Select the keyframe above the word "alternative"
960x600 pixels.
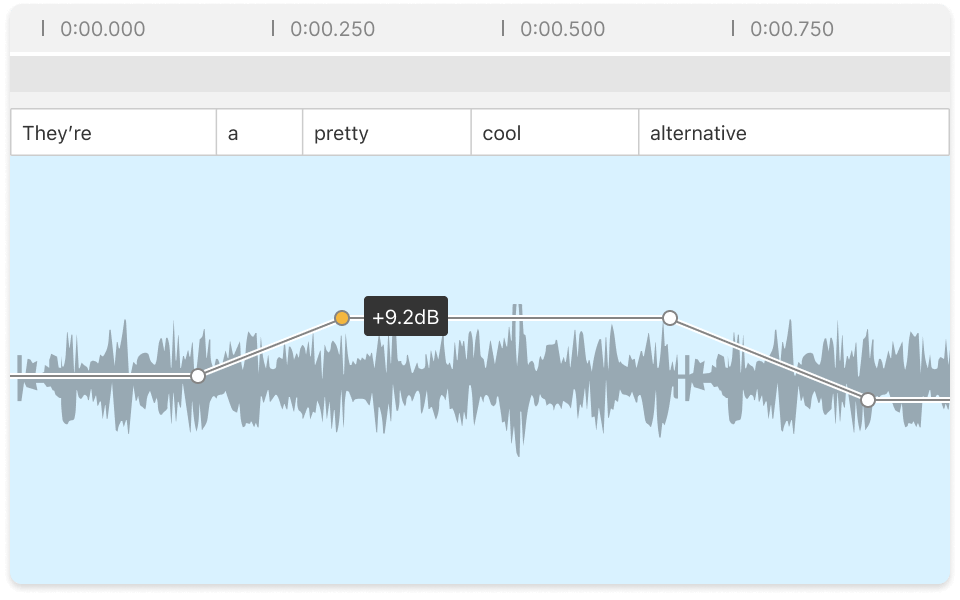[669, 318]
